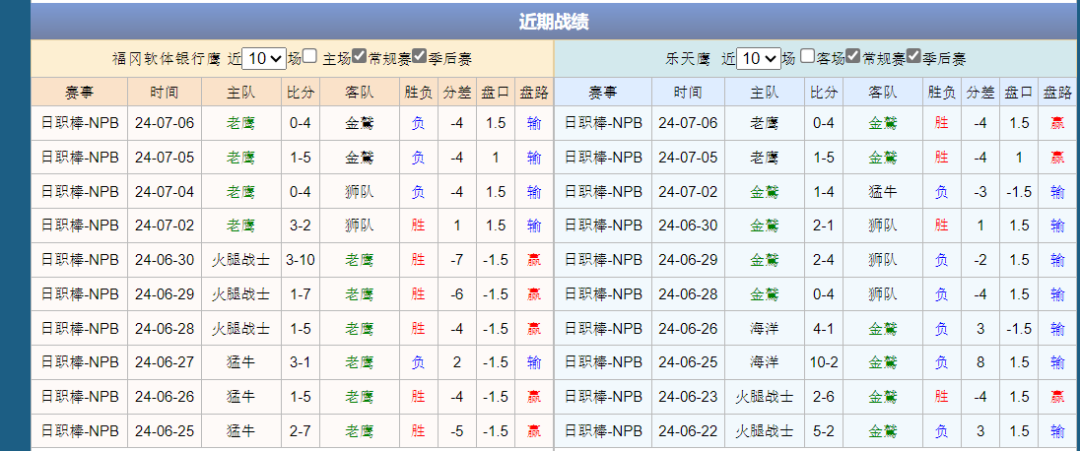Image resolution: width=1080 pixels, height=451 pixels.
Task: Click score 1-7 in 福冈软体银行鹰 table
Action: click(300, 294)
